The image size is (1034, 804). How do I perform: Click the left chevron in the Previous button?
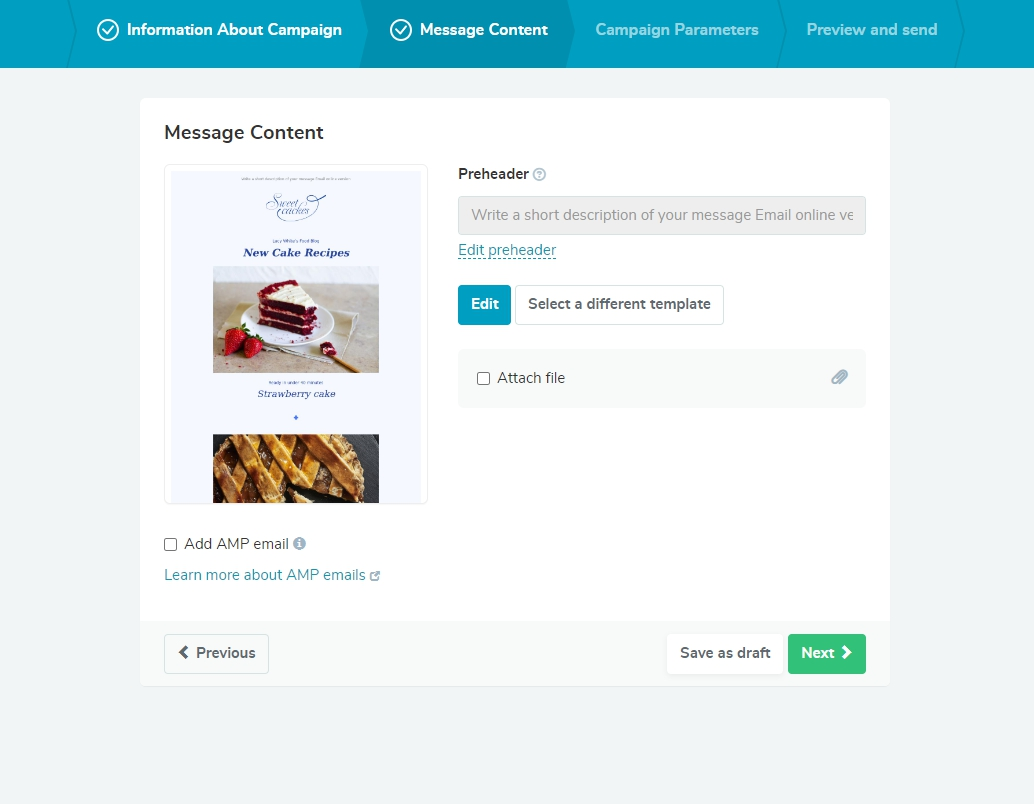184,653
